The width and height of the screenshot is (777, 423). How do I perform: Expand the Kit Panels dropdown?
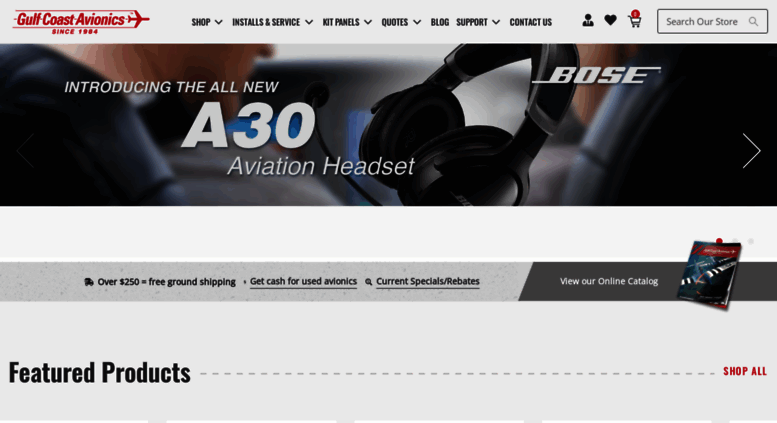pyautogui.click(x=347, y=22)
